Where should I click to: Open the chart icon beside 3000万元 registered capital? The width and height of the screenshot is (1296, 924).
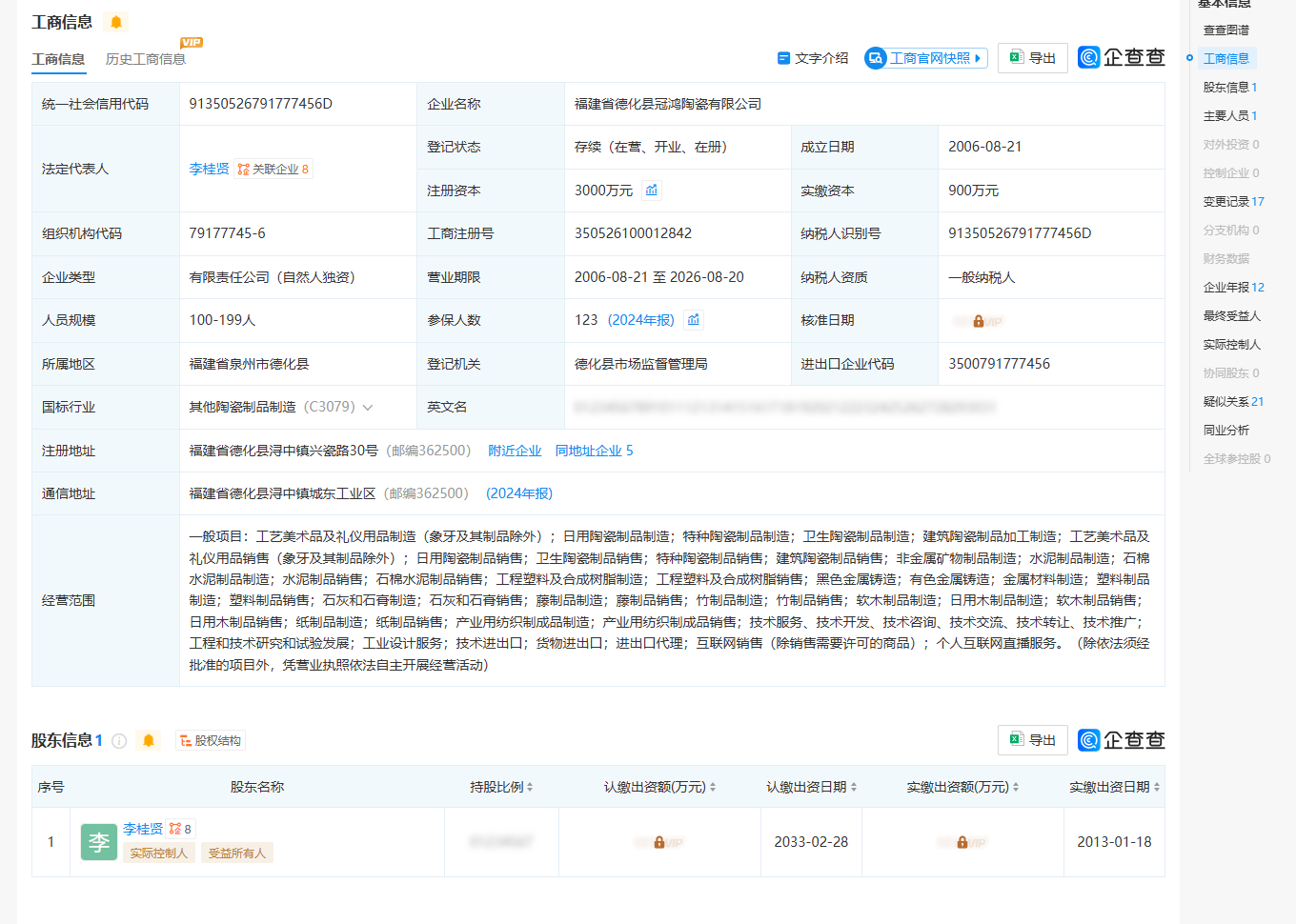[x=652, y=191]
